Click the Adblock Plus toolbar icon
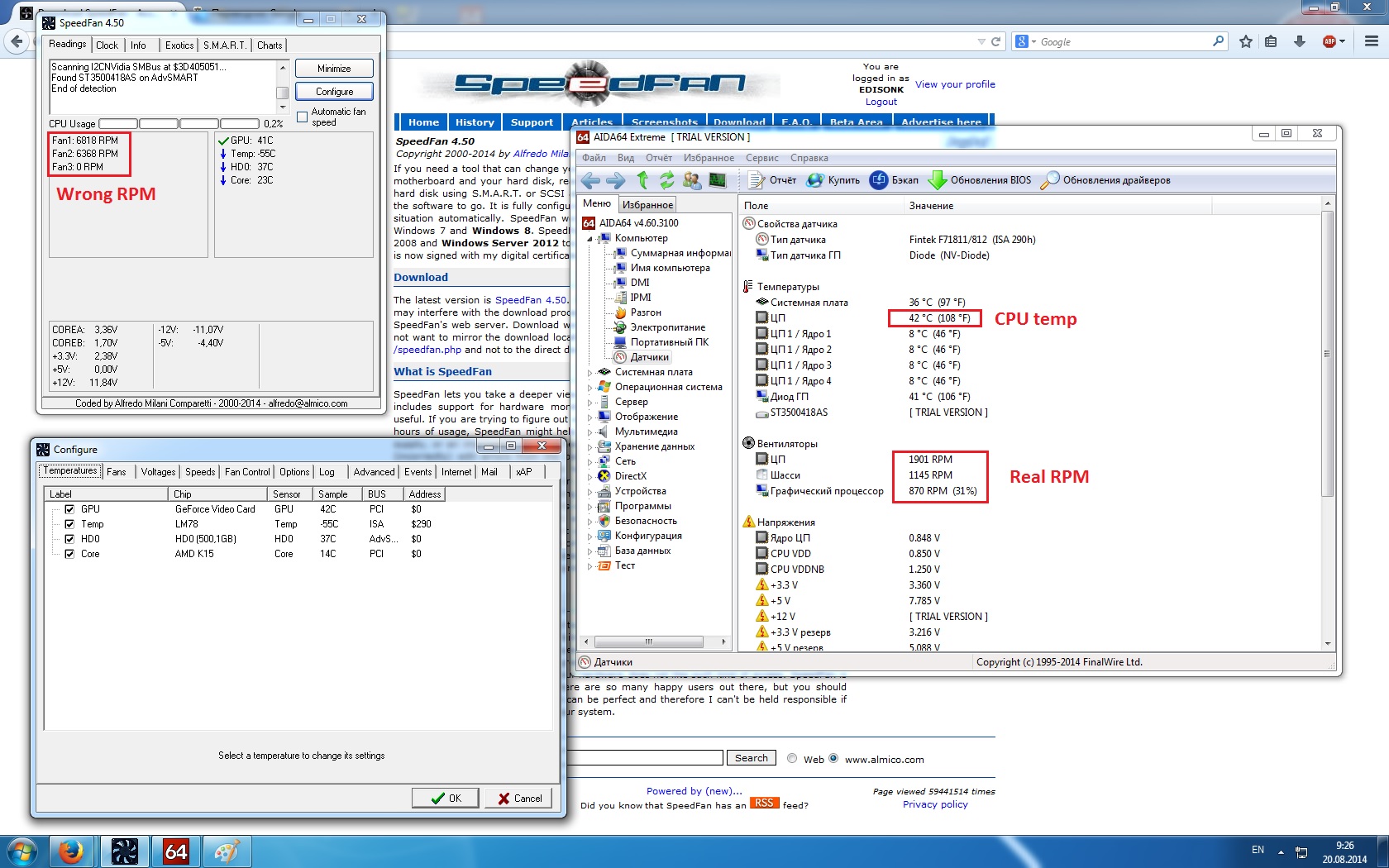Image resolution: width=1389 pixels, height=868 pixels. [1329, 41]
